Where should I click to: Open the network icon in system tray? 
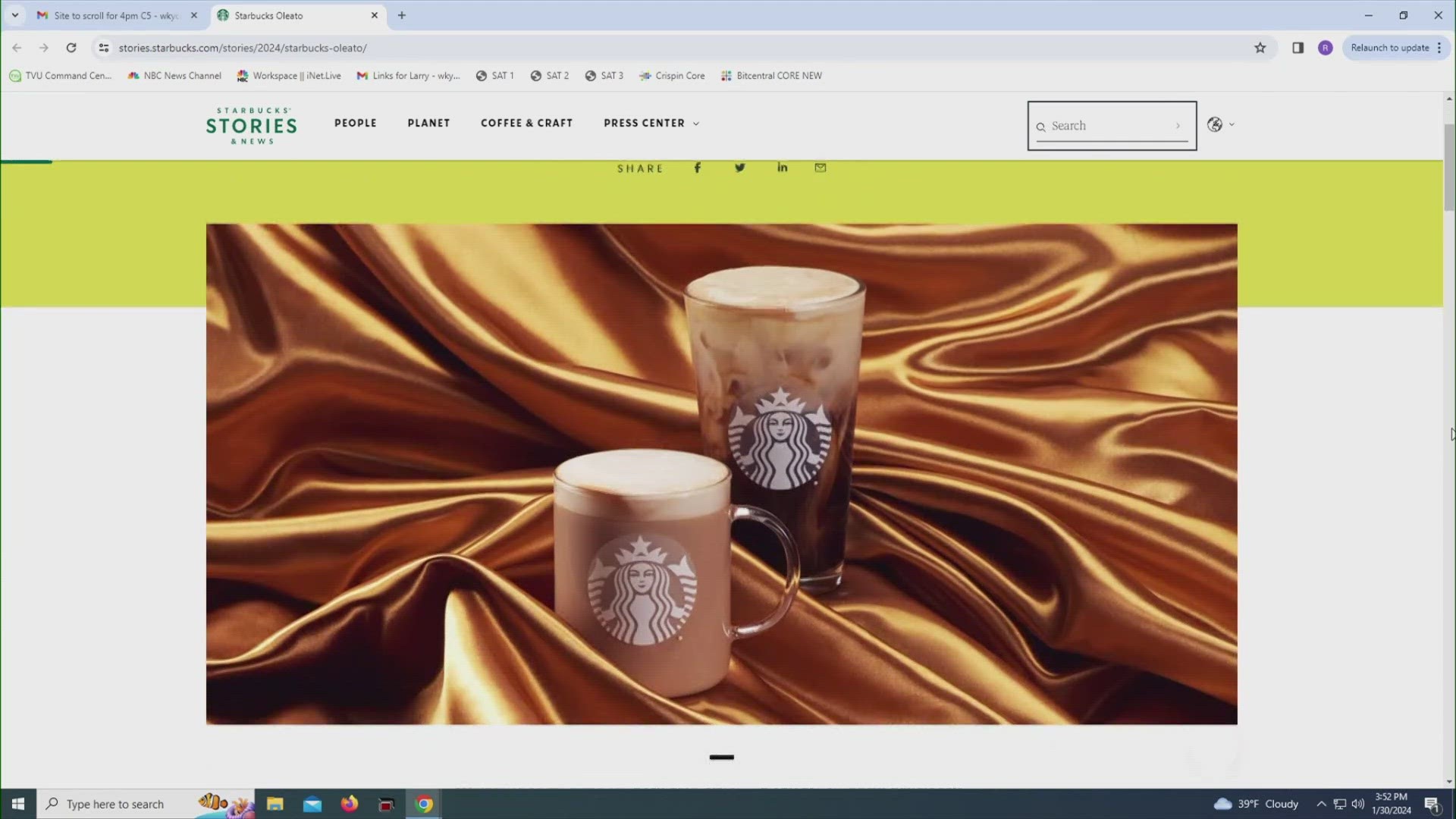point(1340,804)
